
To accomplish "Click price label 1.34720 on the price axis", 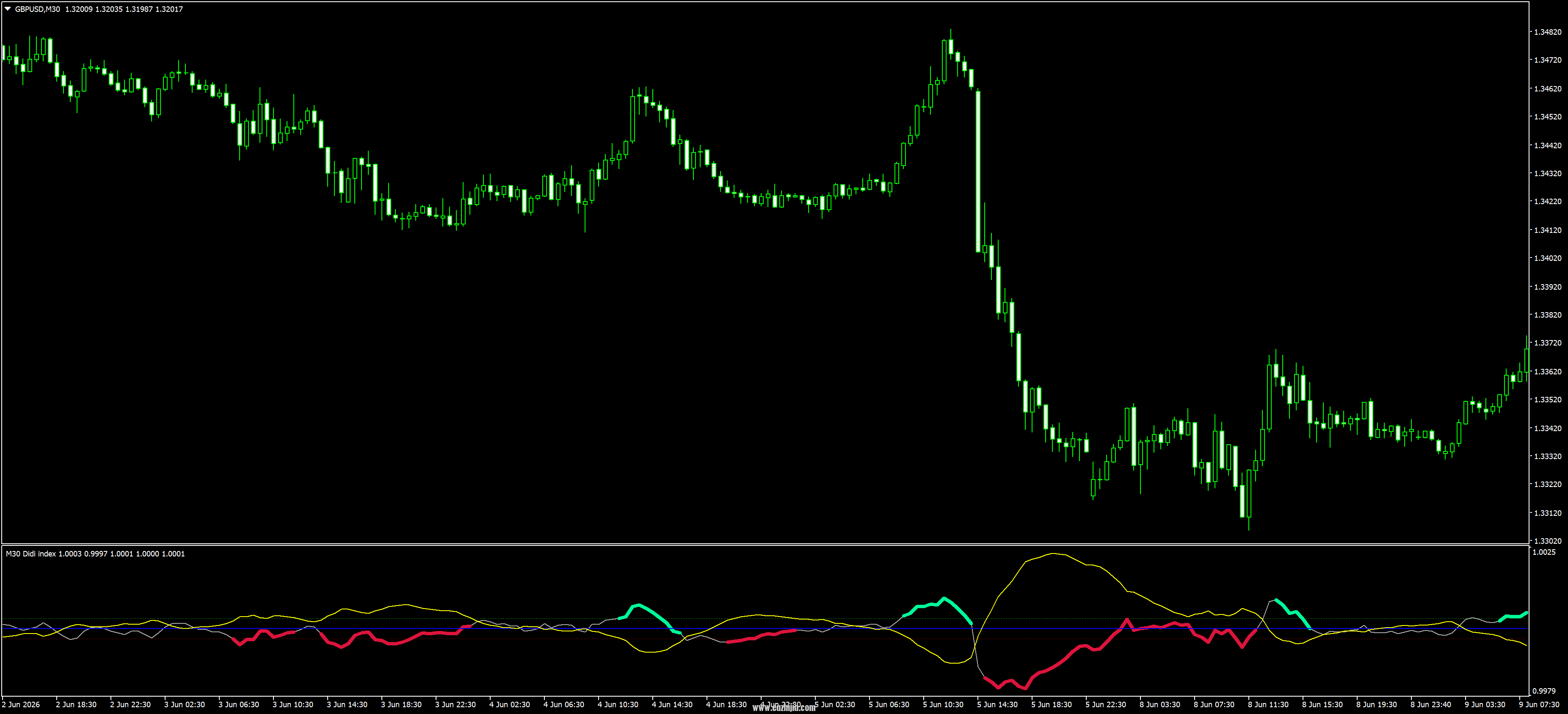I will pyautogui.click(x=1548, y=60).
